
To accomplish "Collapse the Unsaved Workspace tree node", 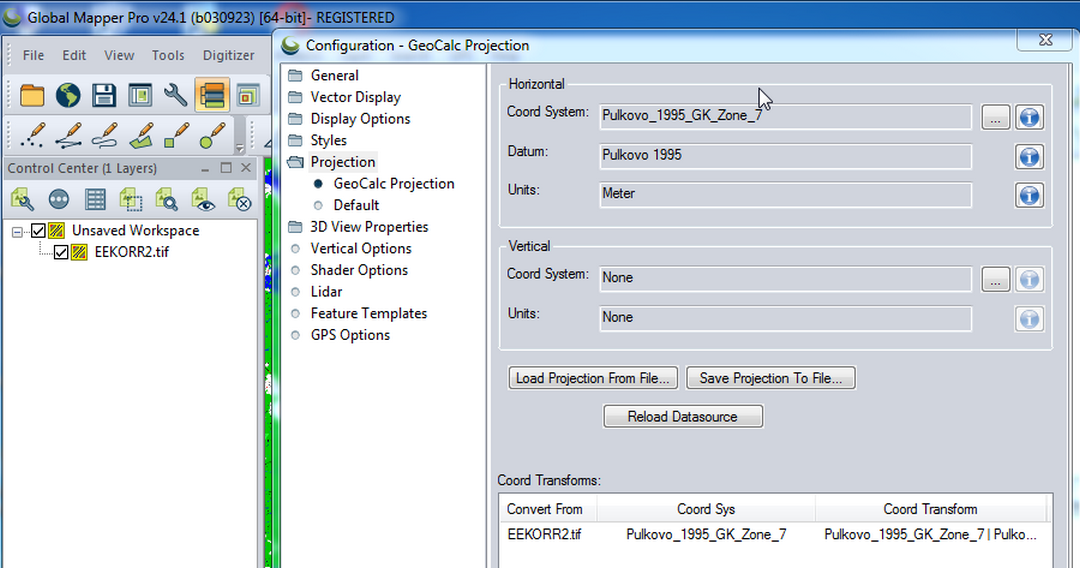I will (17, 232).
